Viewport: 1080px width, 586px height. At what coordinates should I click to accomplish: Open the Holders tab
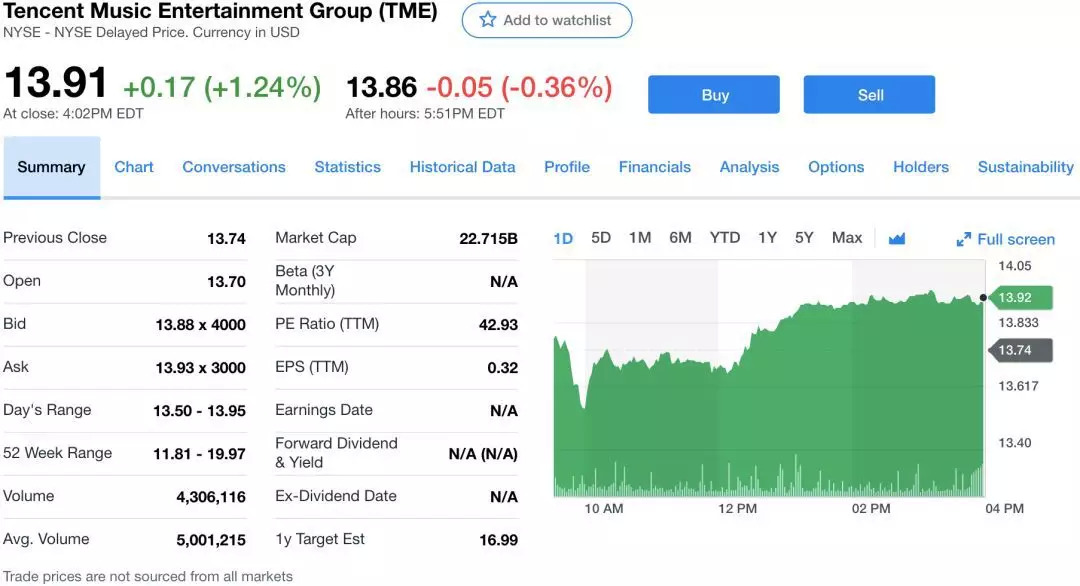[921, 167]
